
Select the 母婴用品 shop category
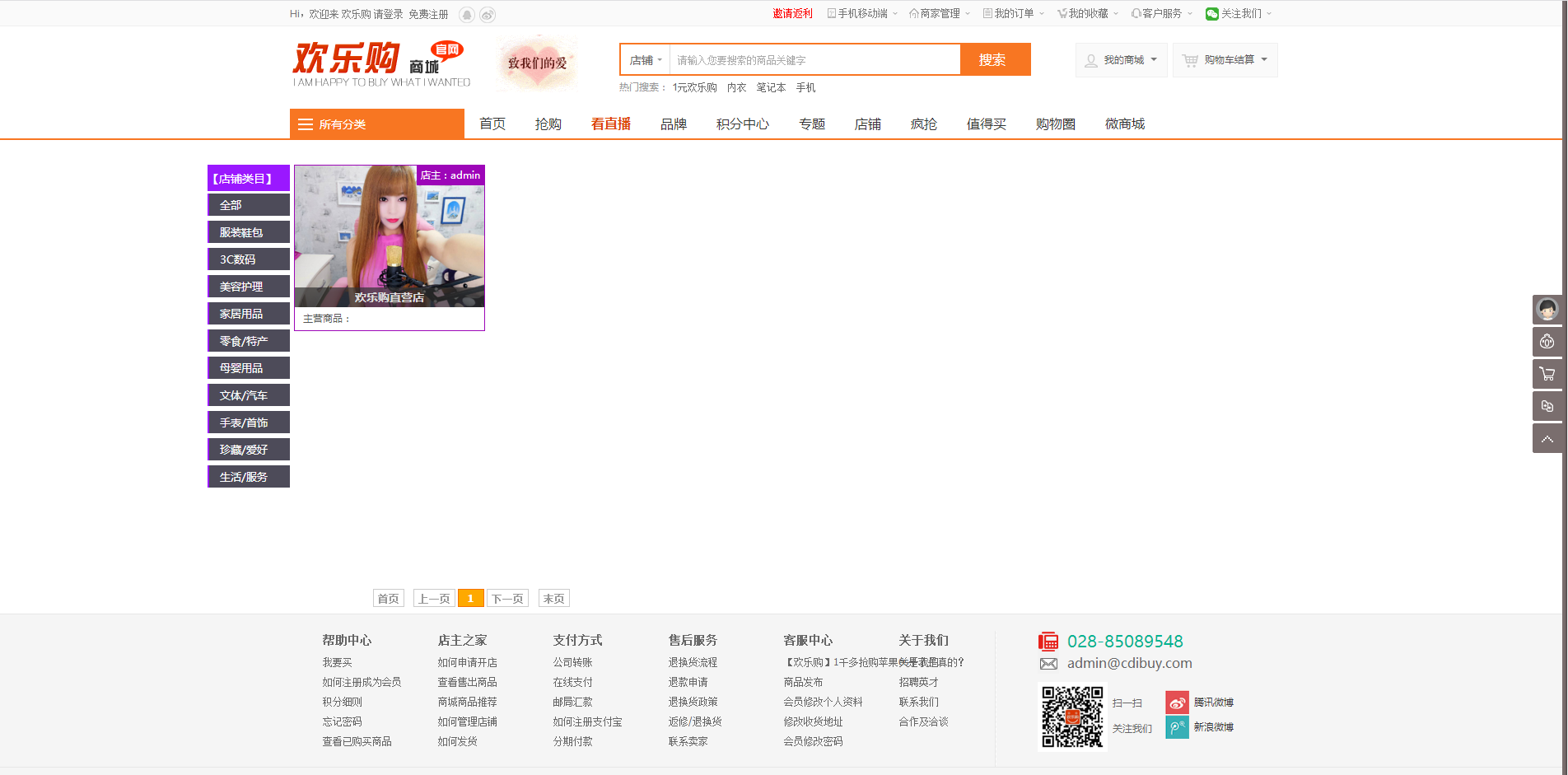pyautogui.click(x=249, y=368)
